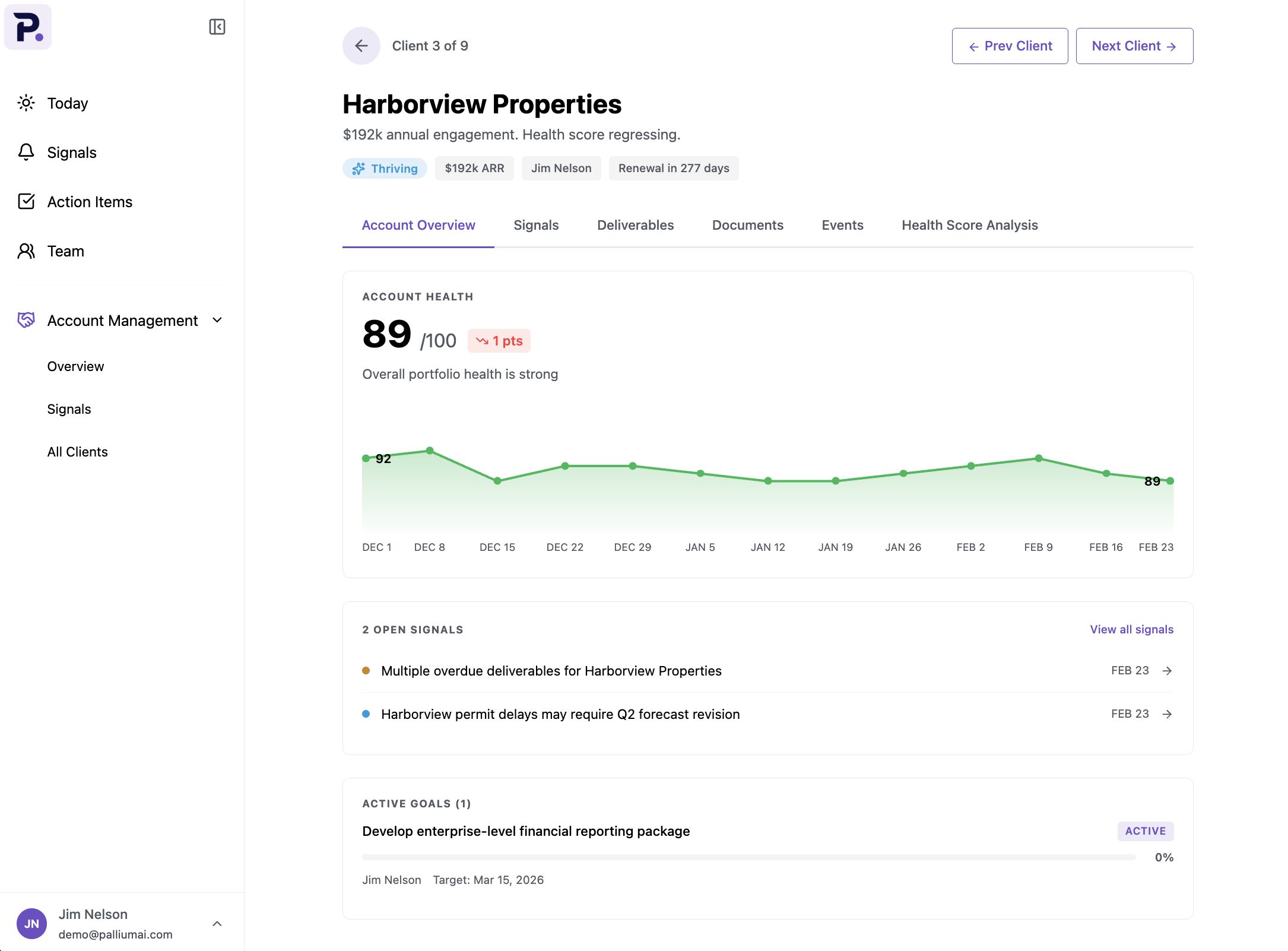Click the Palliumai logo icon
1288x951 pixels.
tap(28, 27)
